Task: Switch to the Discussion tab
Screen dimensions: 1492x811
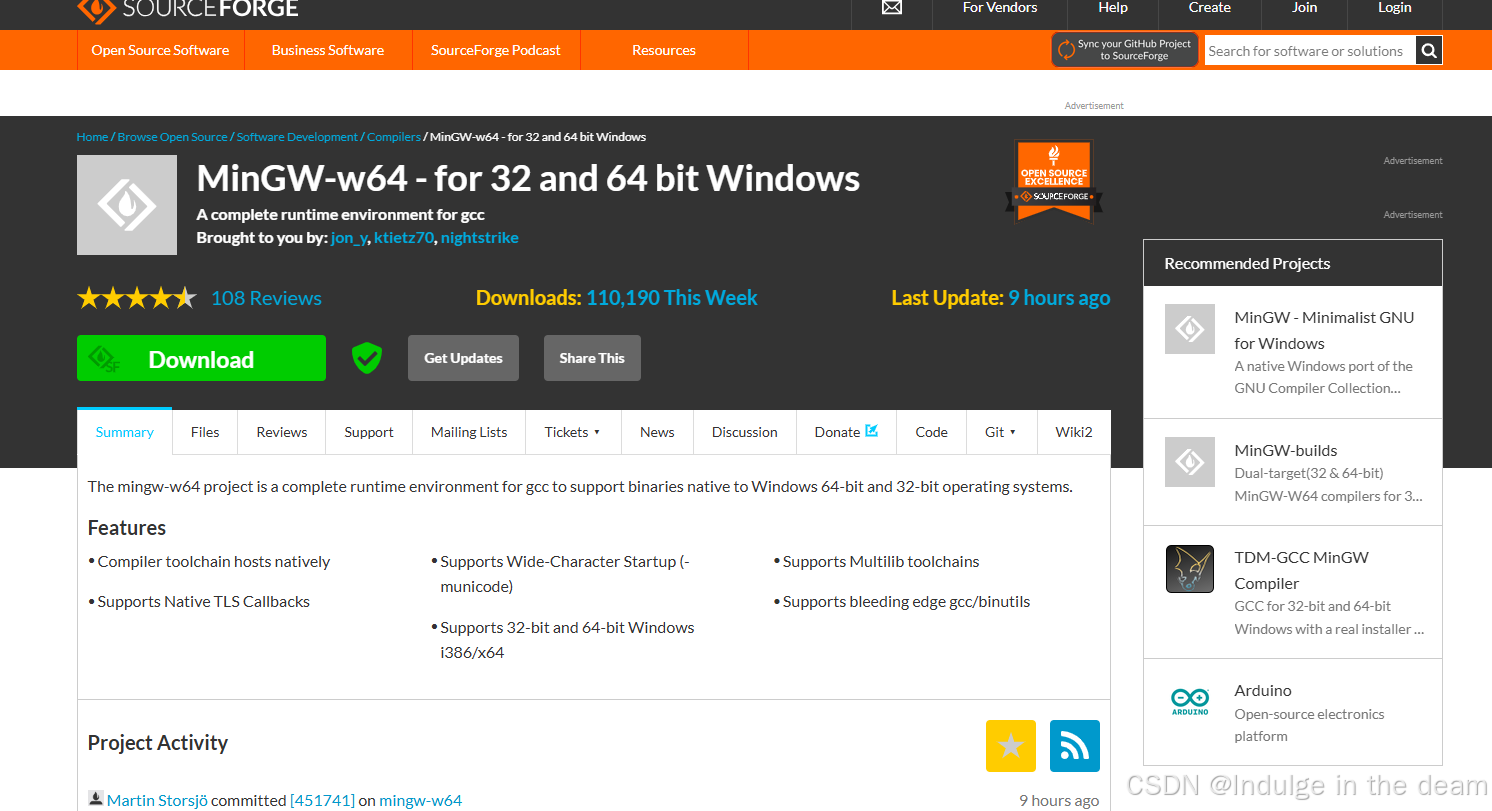Action: pos(745,432)
